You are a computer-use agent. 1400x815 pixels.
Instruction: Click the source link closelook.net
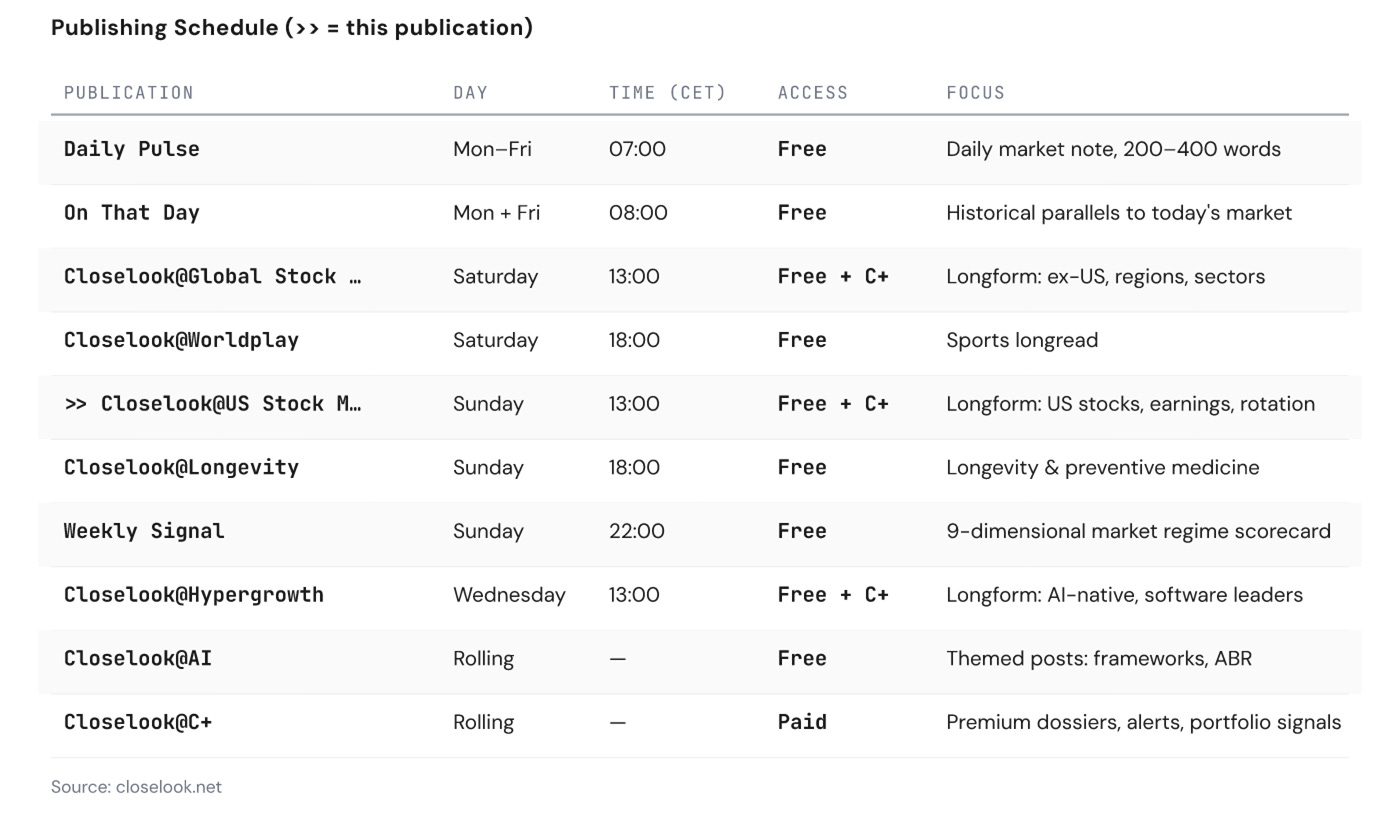click(x=138, y=786)
